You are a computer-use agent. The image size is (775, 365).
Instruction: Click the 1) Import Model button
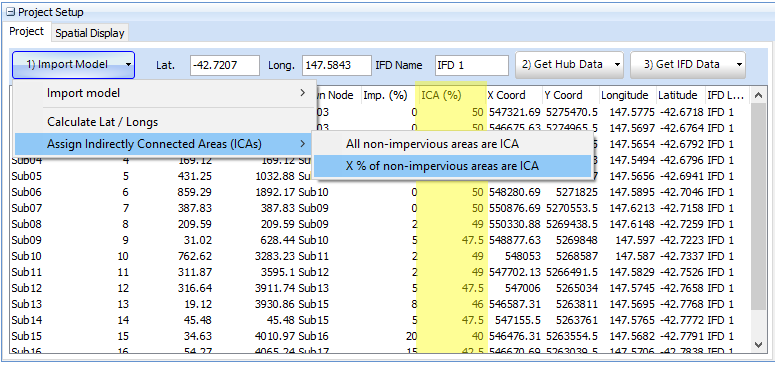(74, 65)
